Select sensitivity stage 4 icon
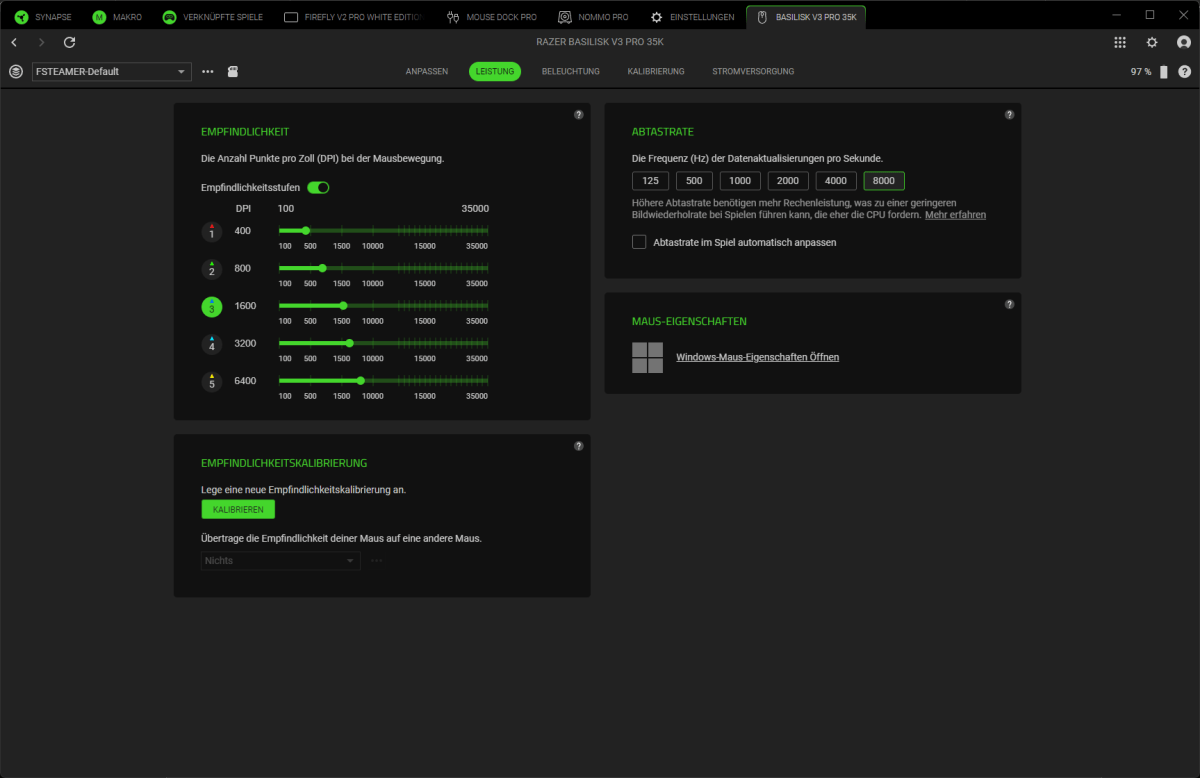The height and width of the screenshot is (778, 1200). [211, 344]
